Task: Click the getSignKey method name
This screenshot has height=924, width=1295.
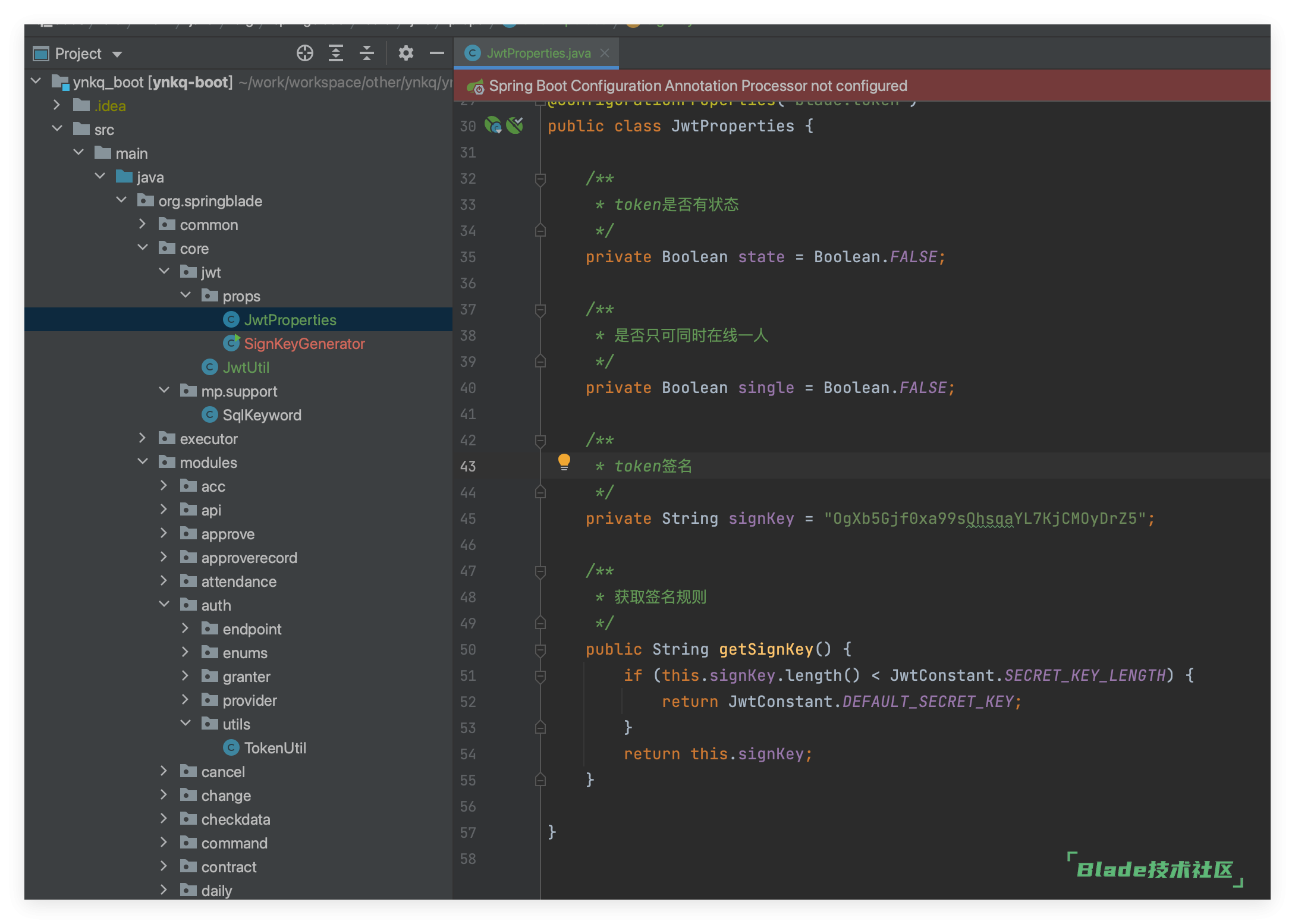Action: pyautogui.click(x=766, y=649)
